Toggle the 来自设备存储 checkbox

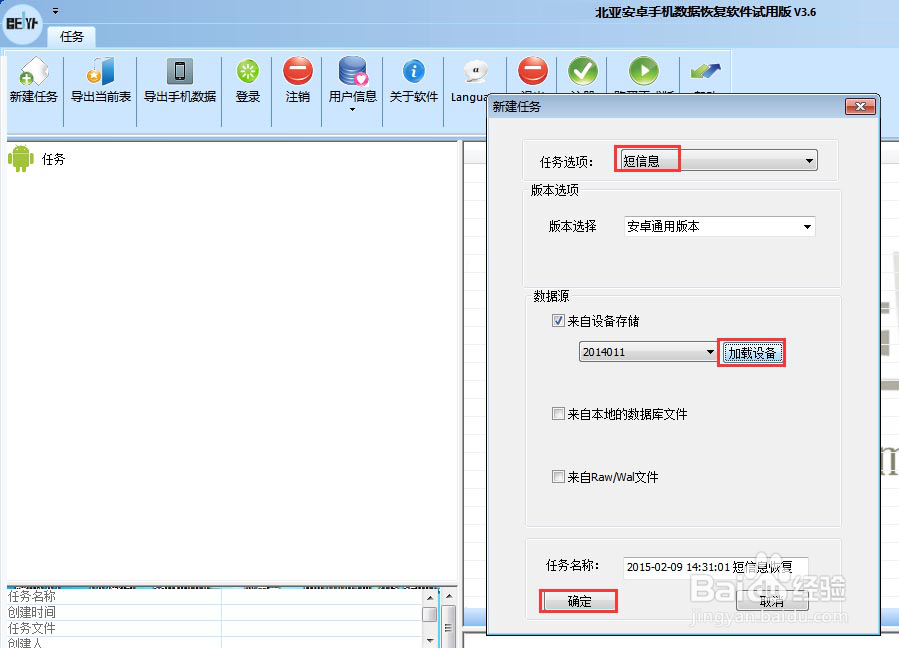[558, 321]
